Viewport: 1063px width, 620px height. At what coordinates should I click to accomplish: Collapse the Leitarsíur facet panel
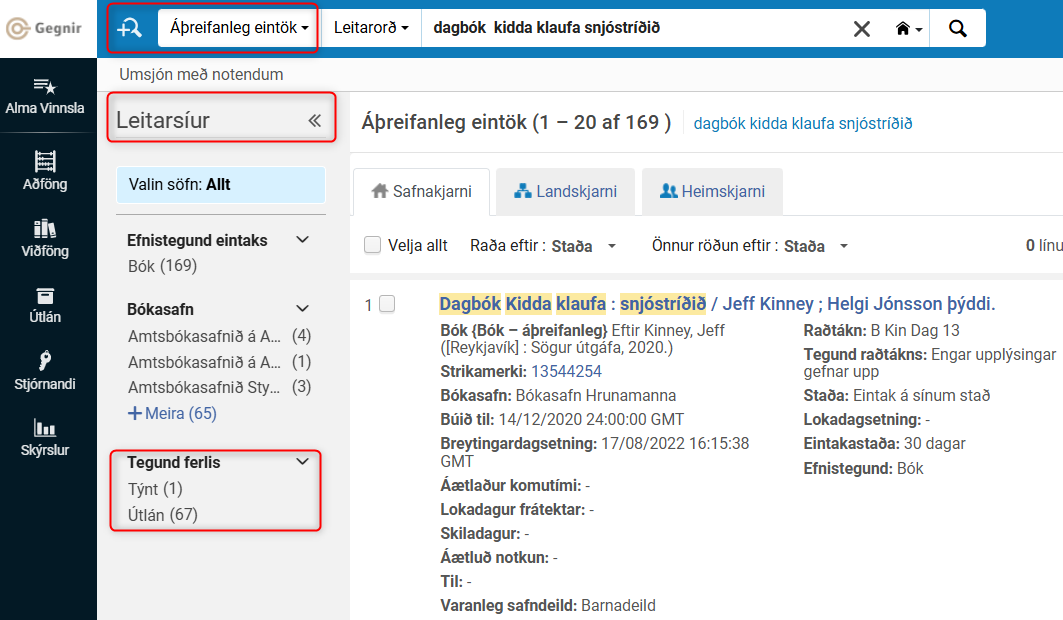(315, 121)
